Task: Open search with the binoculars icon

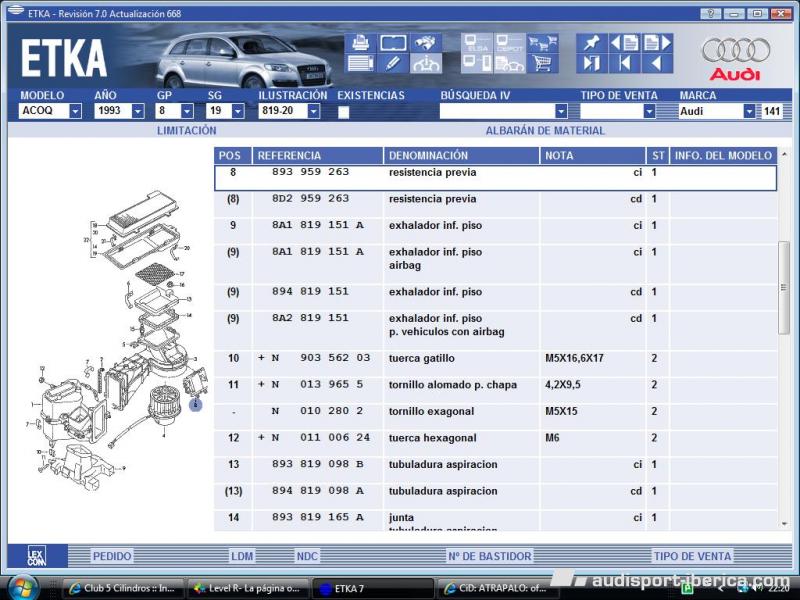Action: pos(426,43)
